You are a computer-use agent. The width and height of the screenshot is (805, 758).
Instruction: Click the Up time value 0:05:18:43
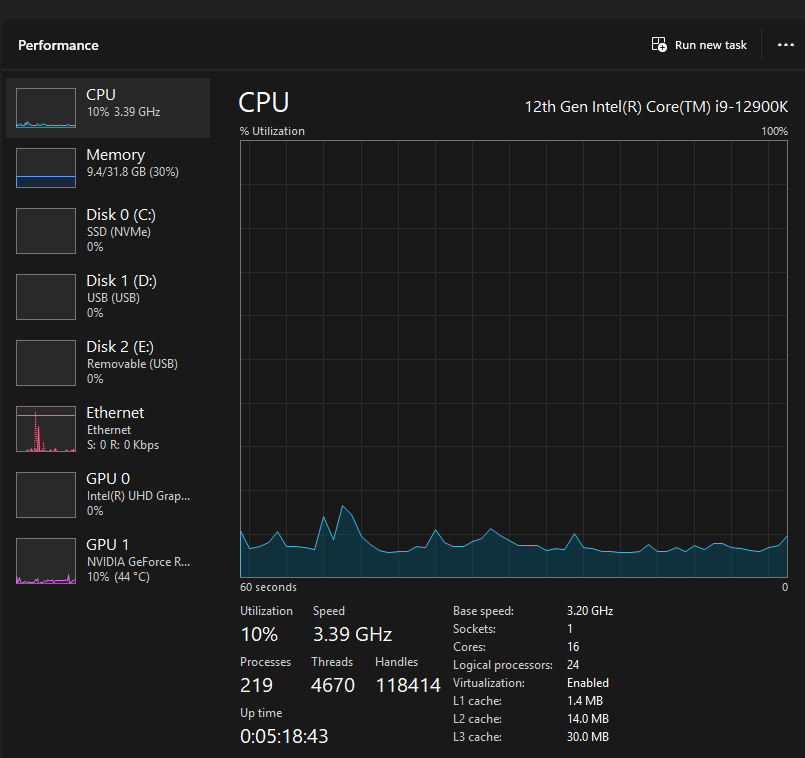pos(284,736)
